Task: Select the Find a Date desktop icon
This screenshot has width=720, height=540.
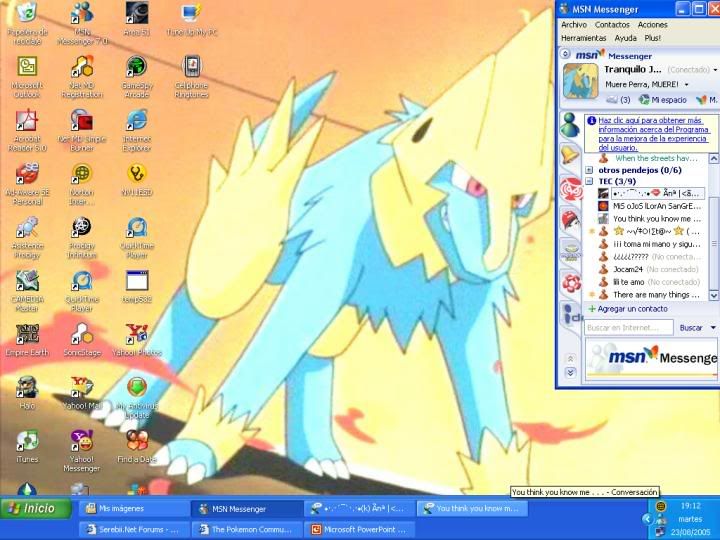Action: (x=137, y=447)
